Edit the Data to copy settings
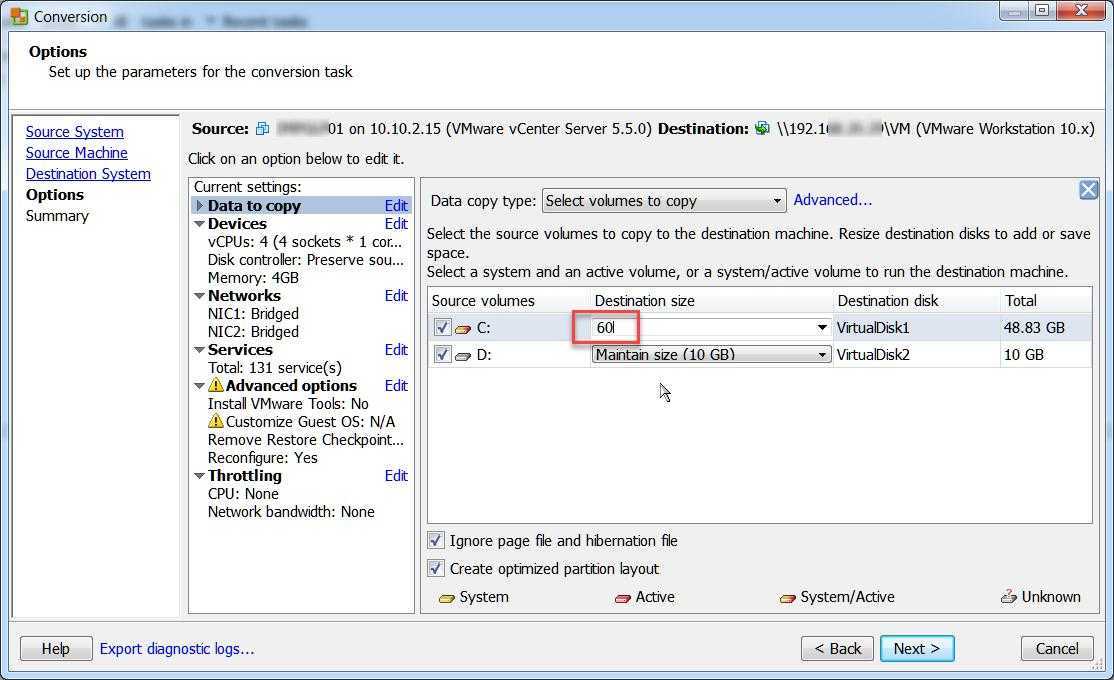The height and width of the screenshot is (680, 1114). coord(396,205)
